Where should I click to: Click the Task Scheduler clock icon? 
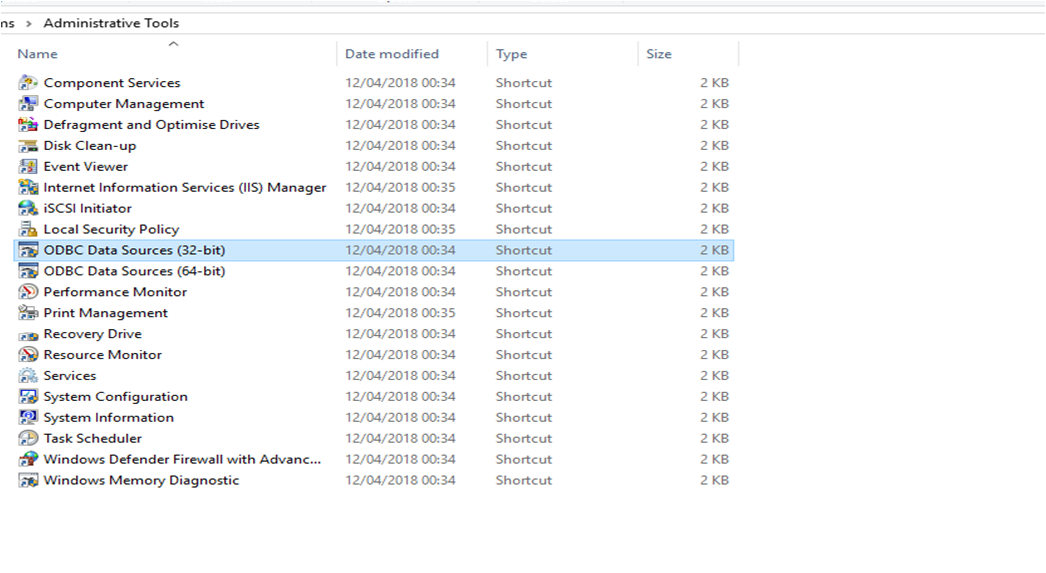pos(28,438)
